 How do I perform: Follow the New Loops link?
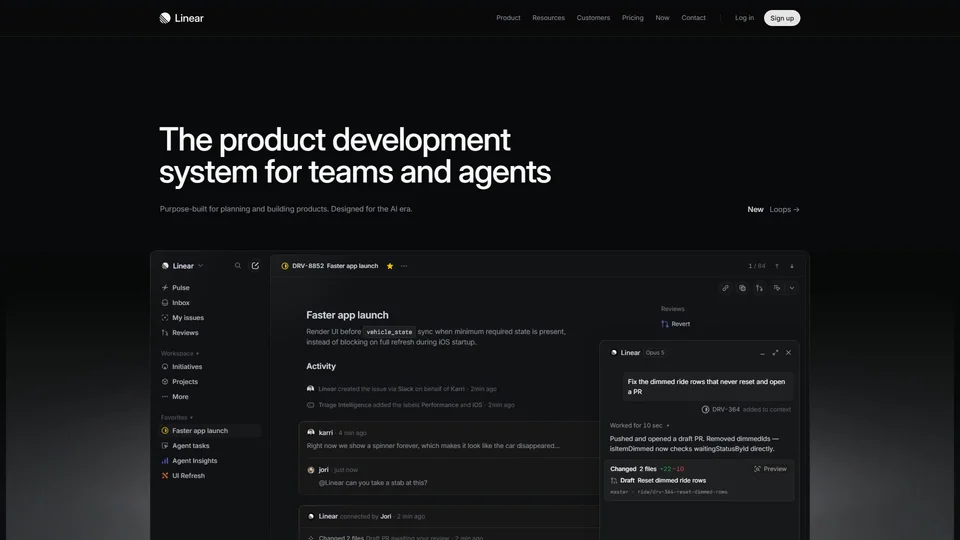coord(773,209)
